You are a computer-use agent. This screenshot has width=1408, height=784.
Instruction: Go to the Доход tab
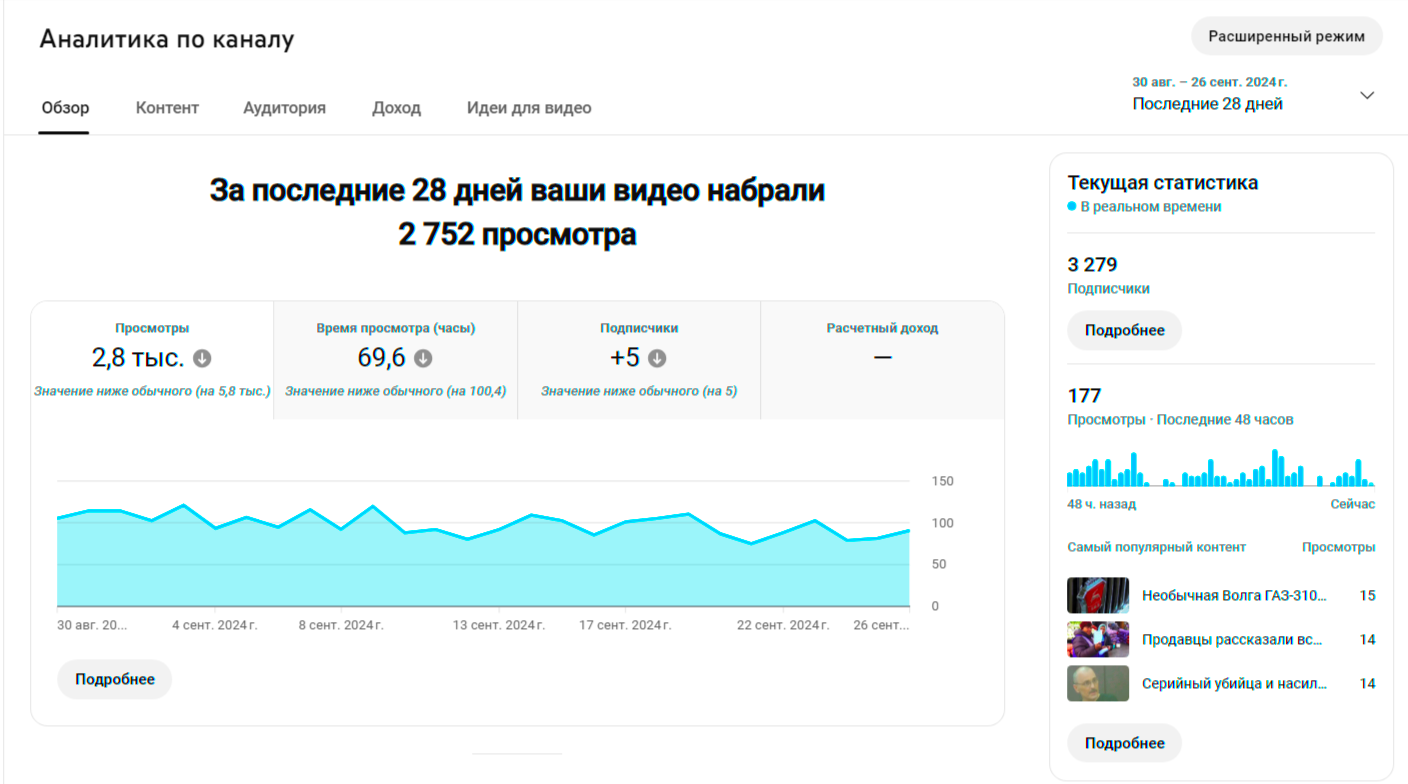[396, 108]
